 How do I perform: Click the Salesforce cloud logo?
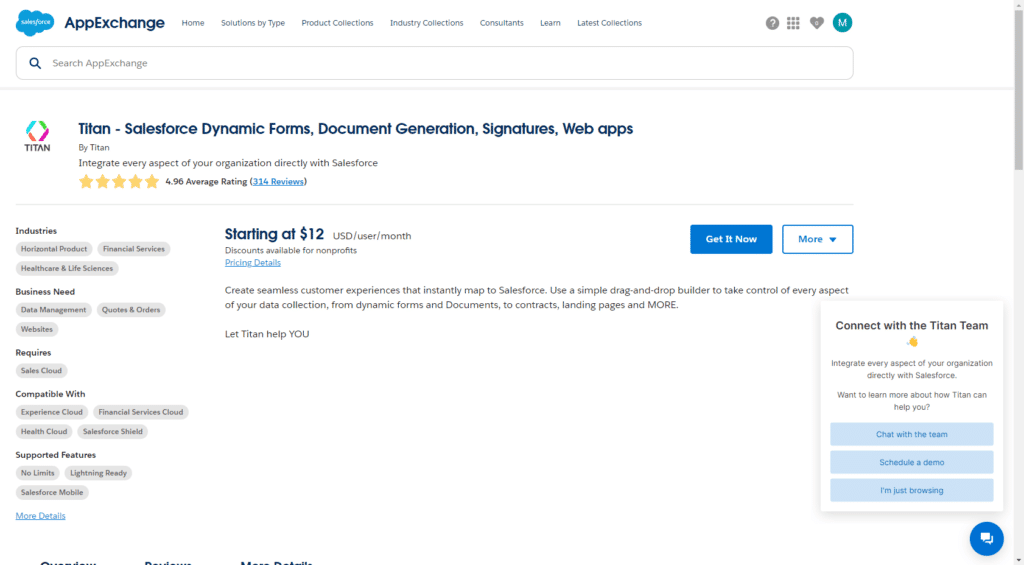pyautogui.click(x=35, y=22)
